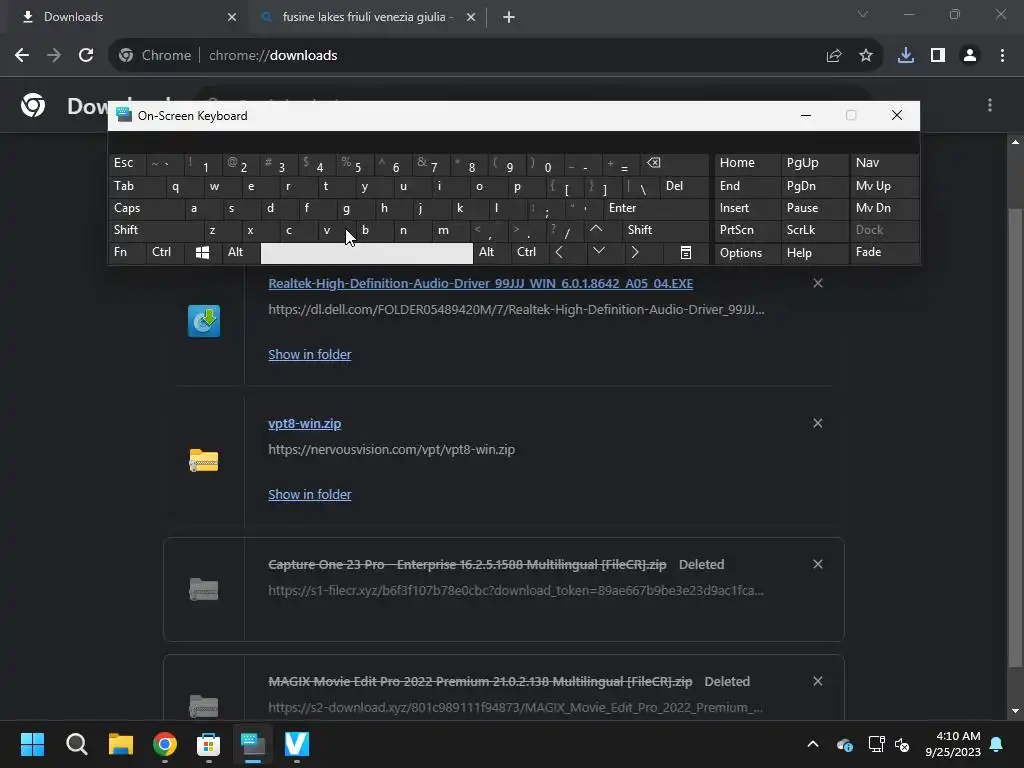Toggle the ScrLk key

[814, 230]
